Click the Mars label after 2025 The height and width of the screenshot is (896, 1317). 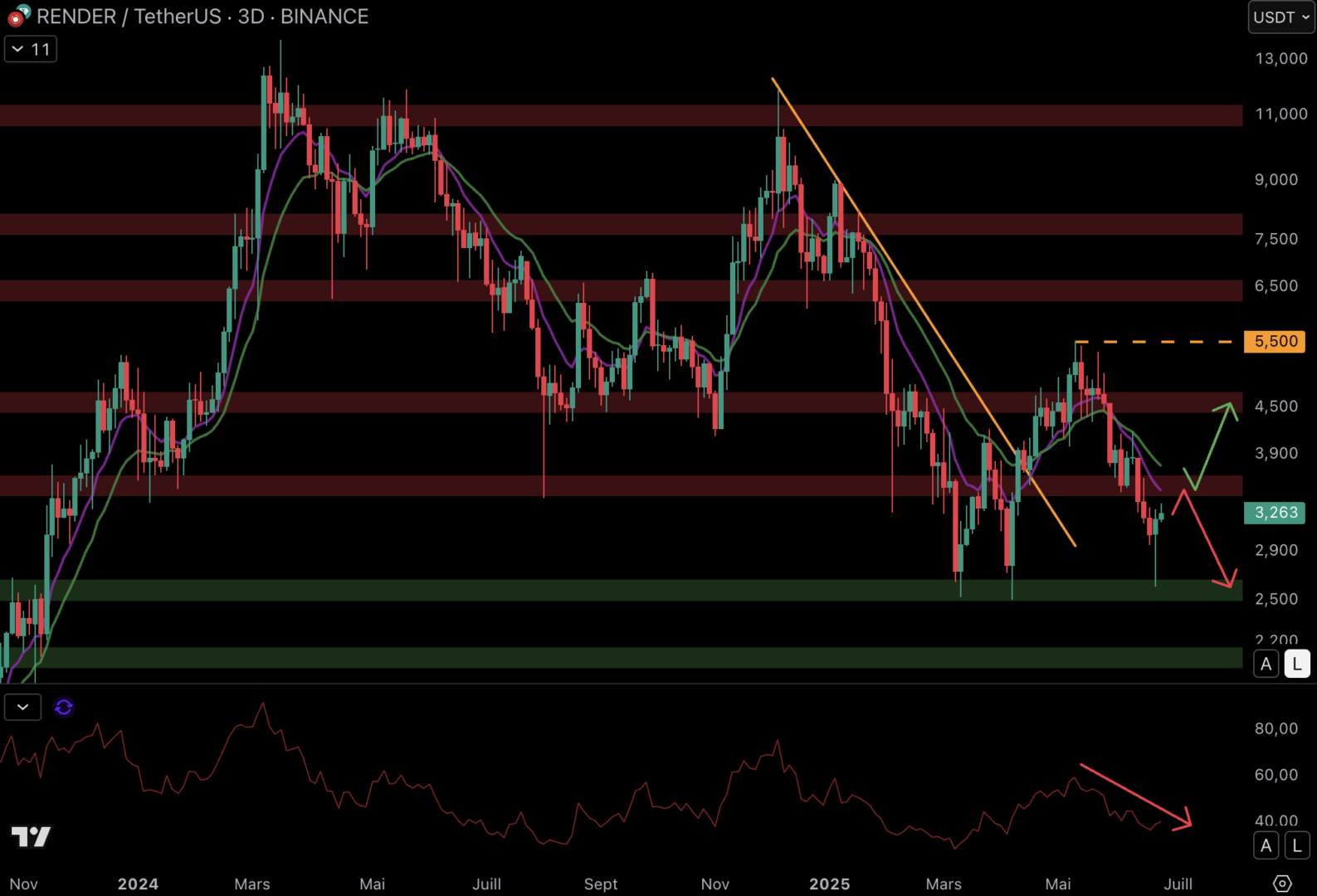click(944, 884)
